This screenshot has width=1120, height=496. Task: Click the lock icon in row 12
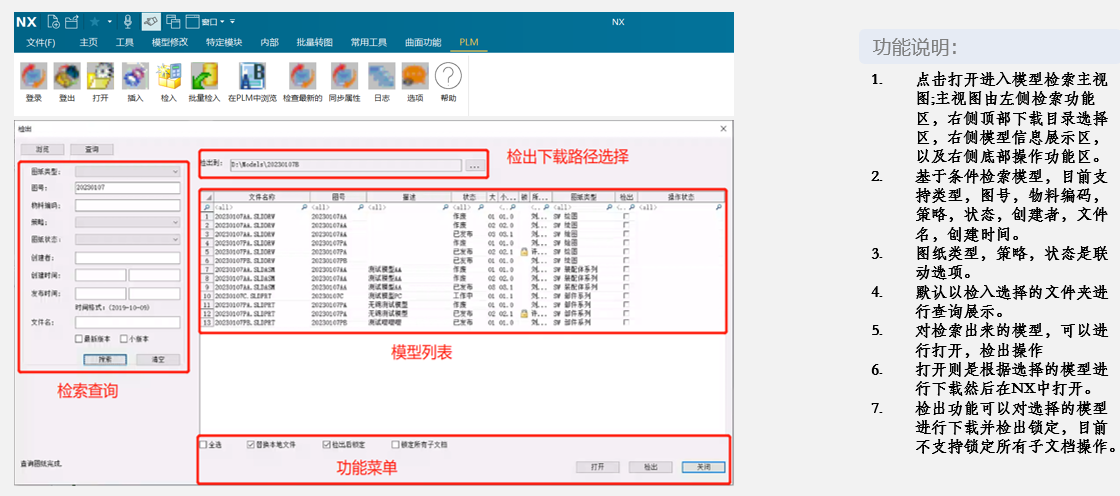tap(524, 314)
